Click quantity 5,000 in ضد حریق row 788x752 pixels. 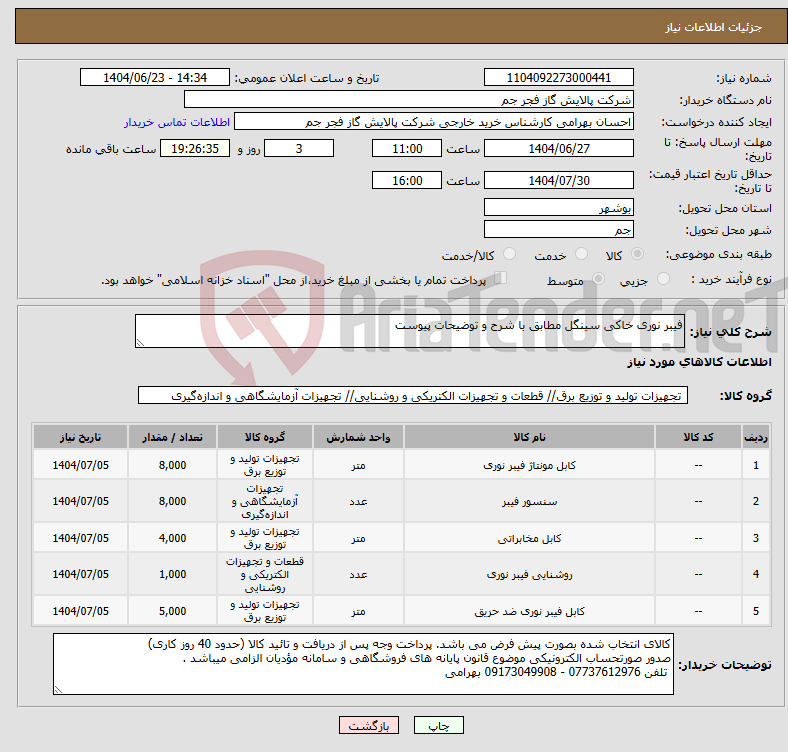point(172,611)
